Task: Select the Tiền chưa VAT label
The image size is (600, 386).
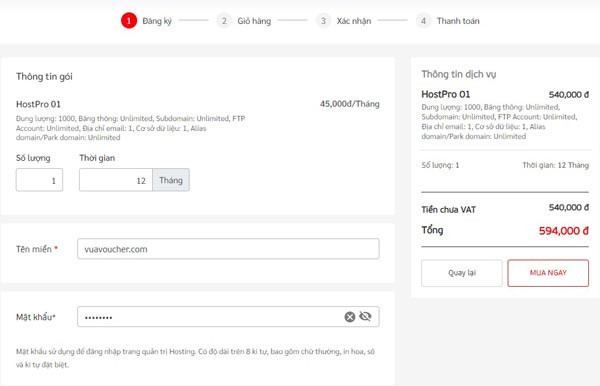Action: click(448, 210)
